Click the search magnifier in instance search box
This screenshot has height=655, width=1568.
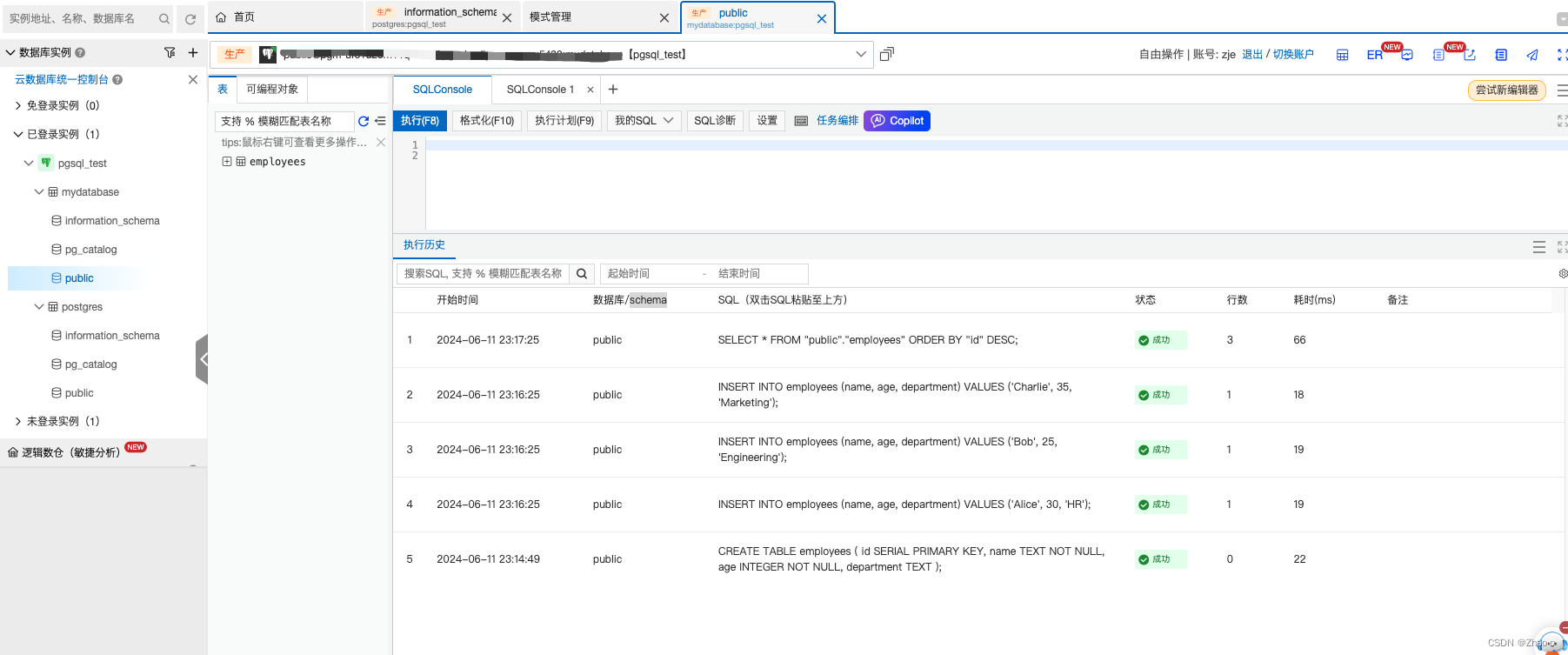tap(163, 18)
